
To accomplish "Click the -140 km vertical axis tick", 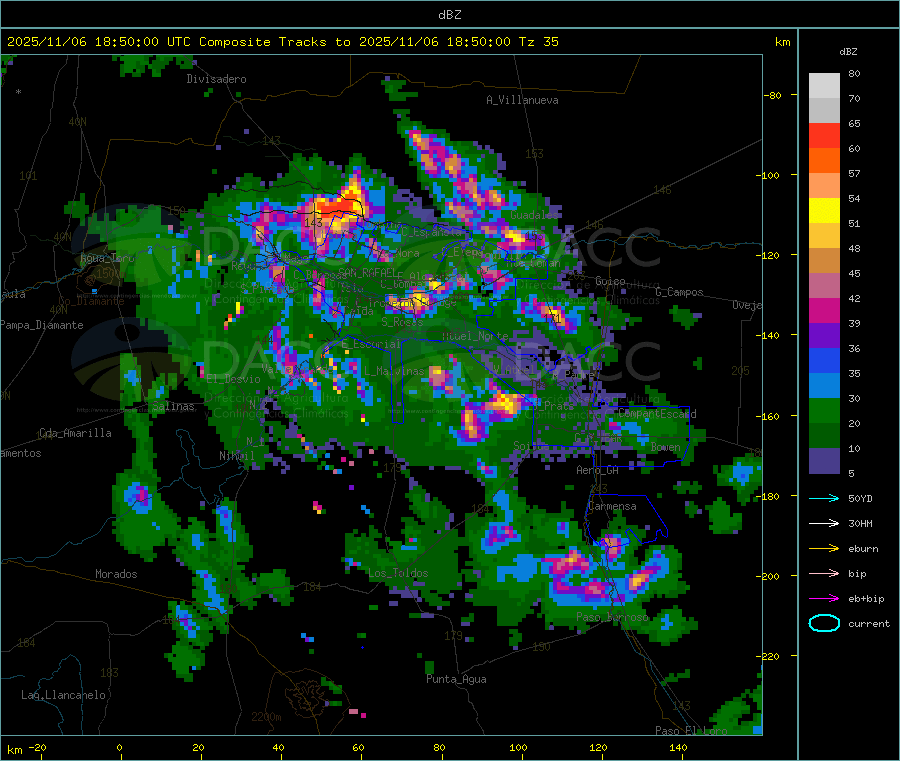I will click(x=770, y=336).
